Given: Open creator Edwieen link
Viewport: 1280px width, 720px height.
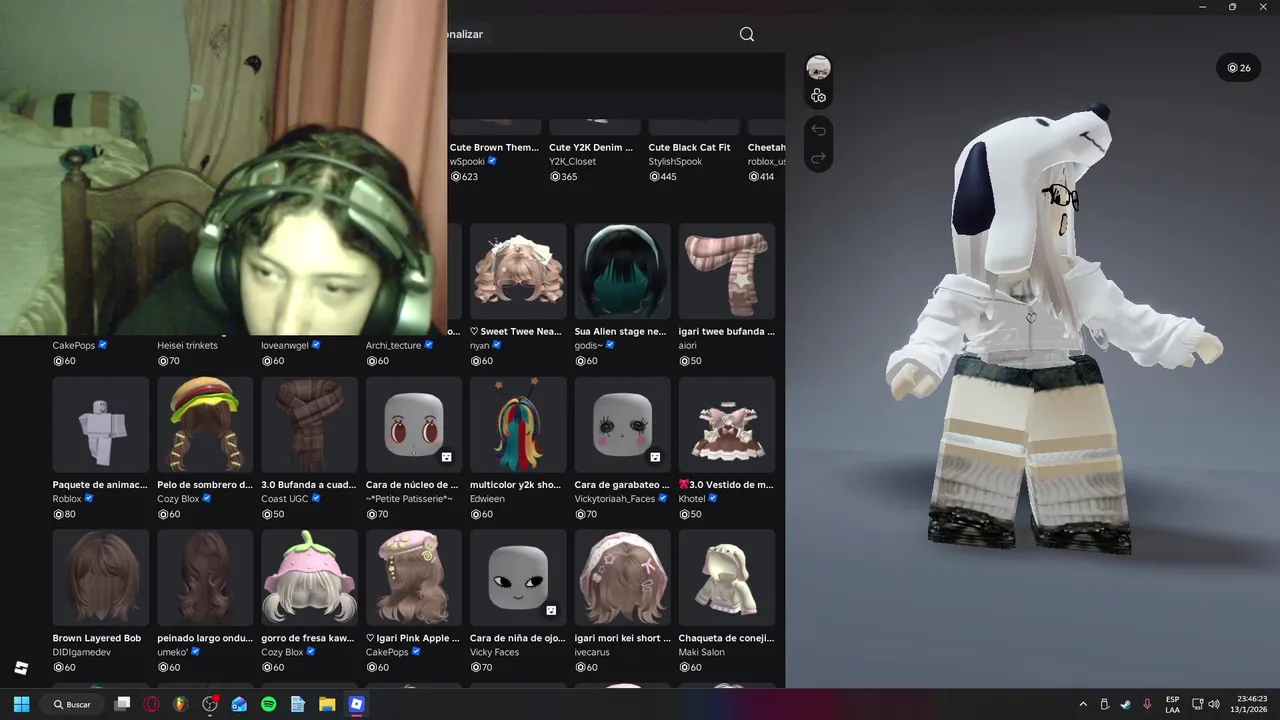Looking at the screenshot, I should 487,498.
